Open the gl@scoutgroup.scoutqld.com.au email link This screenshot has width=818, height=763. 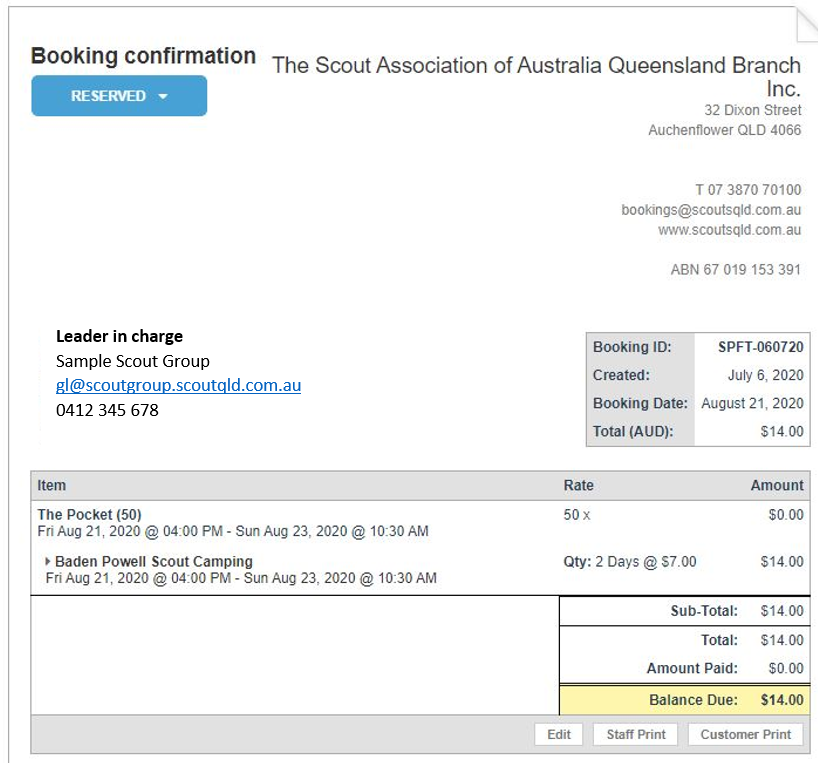tap(178, 385)
